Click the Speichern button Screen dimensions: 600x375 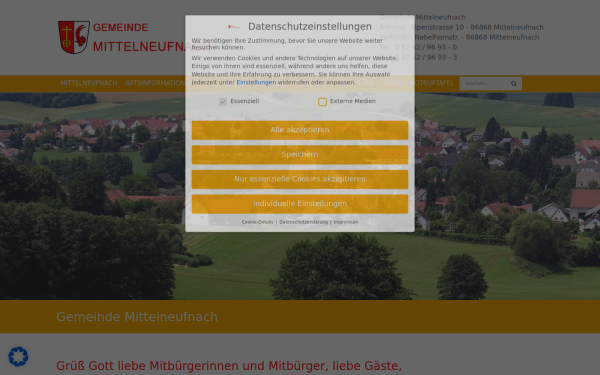[x=300, y=155]
